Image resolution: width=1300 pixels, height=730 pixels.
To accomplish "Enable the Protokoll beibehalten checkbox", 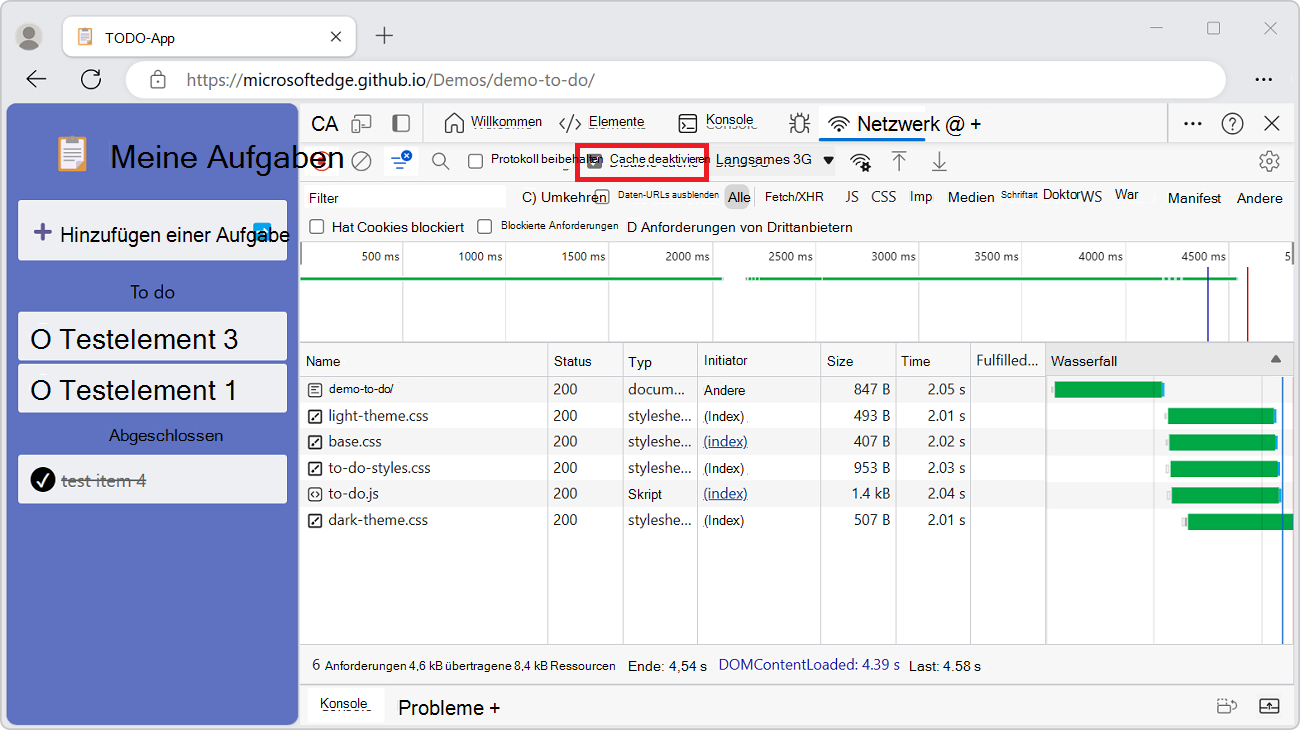I will [x=476, y=161].
